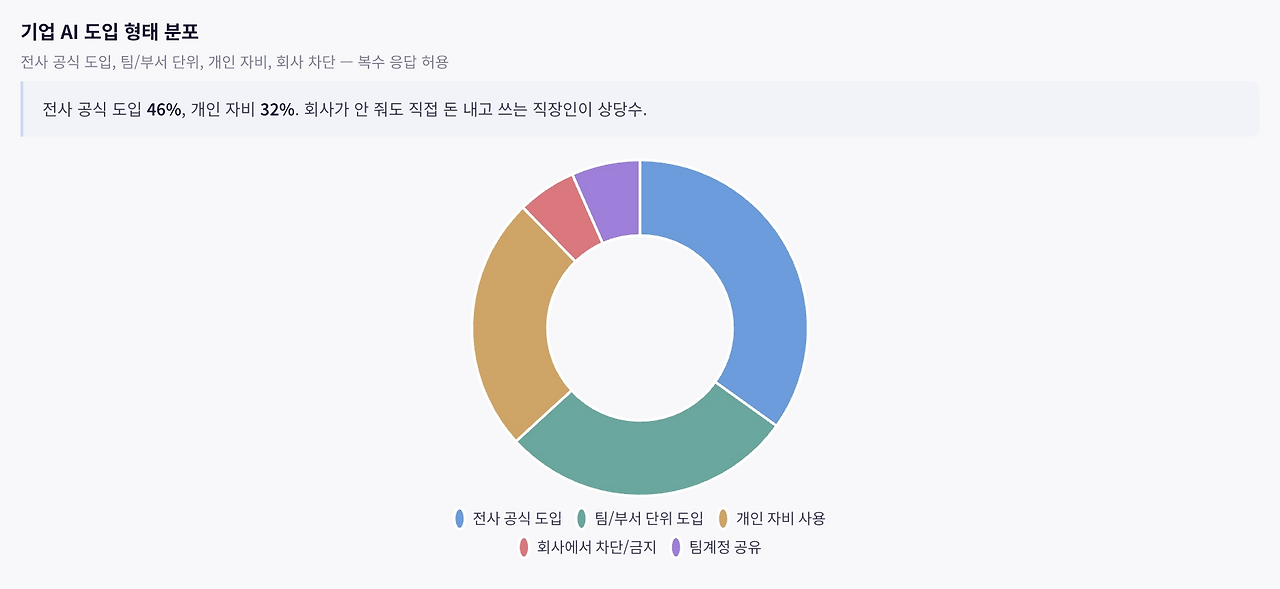The width and height of the screenshot is (1280, 589).
Task: Click the blue 전사 공식 도입 legend dot
Action: [x=459, y=518]
